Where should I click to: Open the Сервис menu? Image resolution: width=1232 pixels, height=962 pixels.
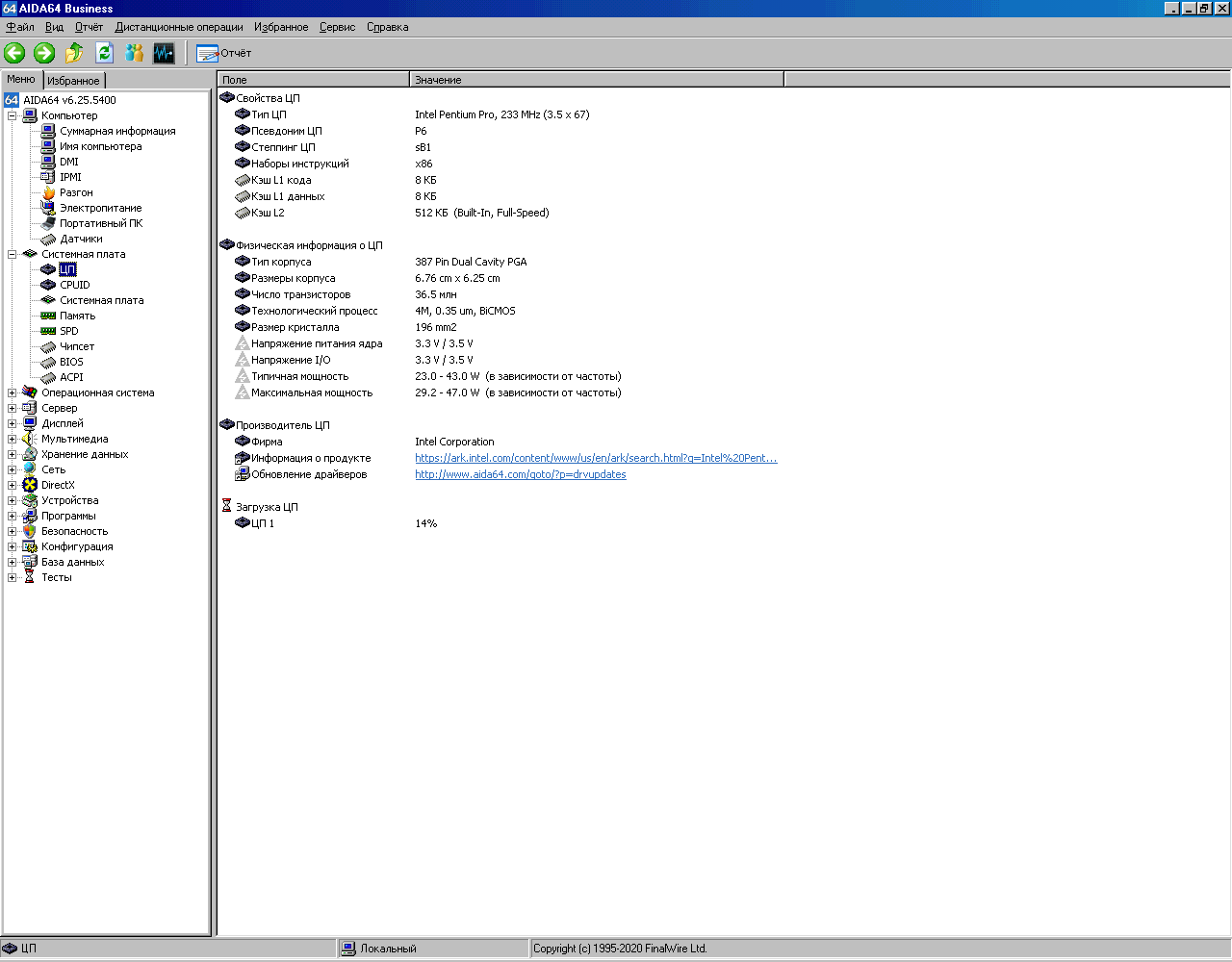click(x=337, y=27)
